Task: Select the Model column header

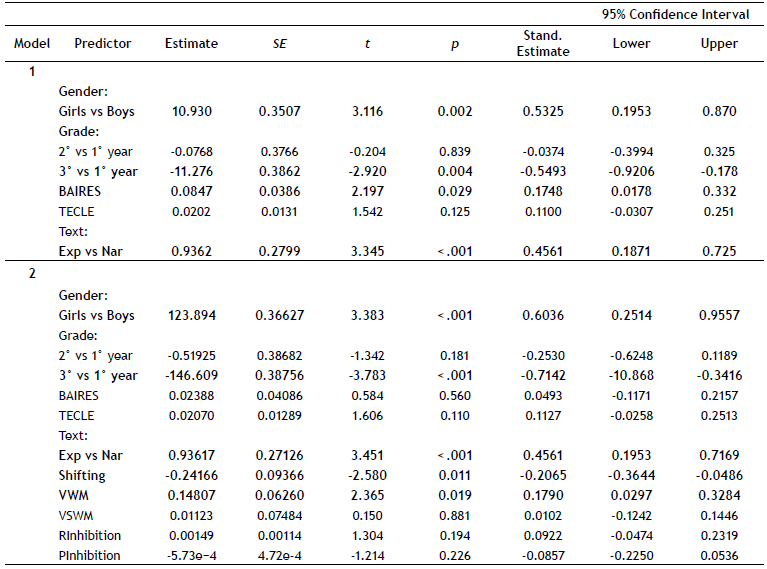Action: [x=31, y=44]
